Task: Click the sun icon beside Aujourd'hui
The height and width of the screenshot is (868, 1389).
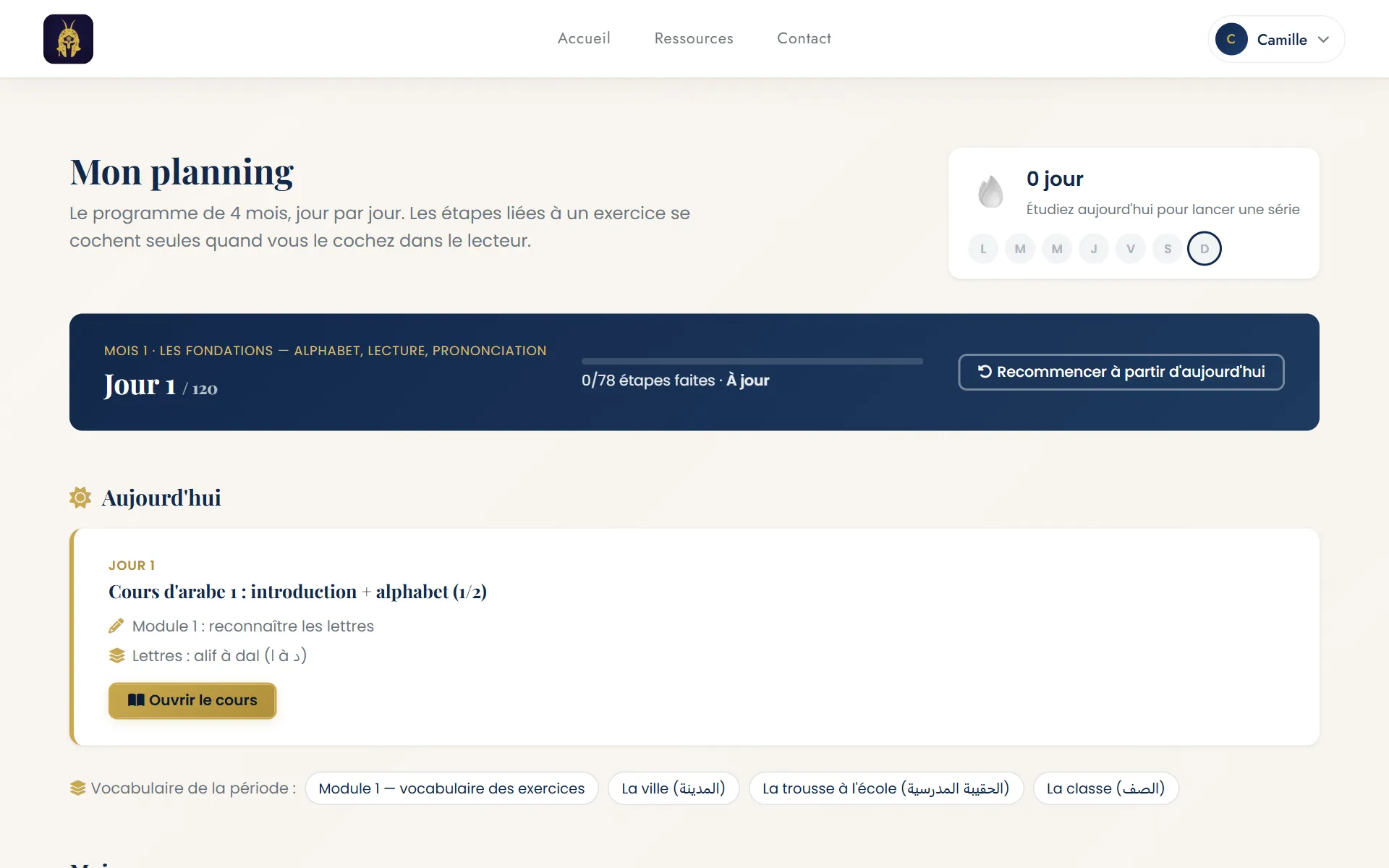Action: click(x=80, y=498)
